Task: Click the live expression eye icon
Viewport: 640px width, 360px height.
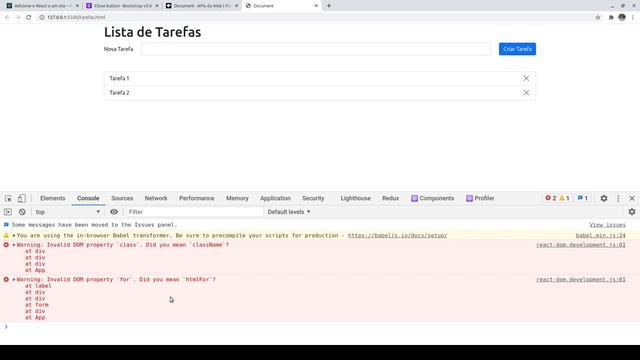Action: pyautogui.click(x=114, y=212)
